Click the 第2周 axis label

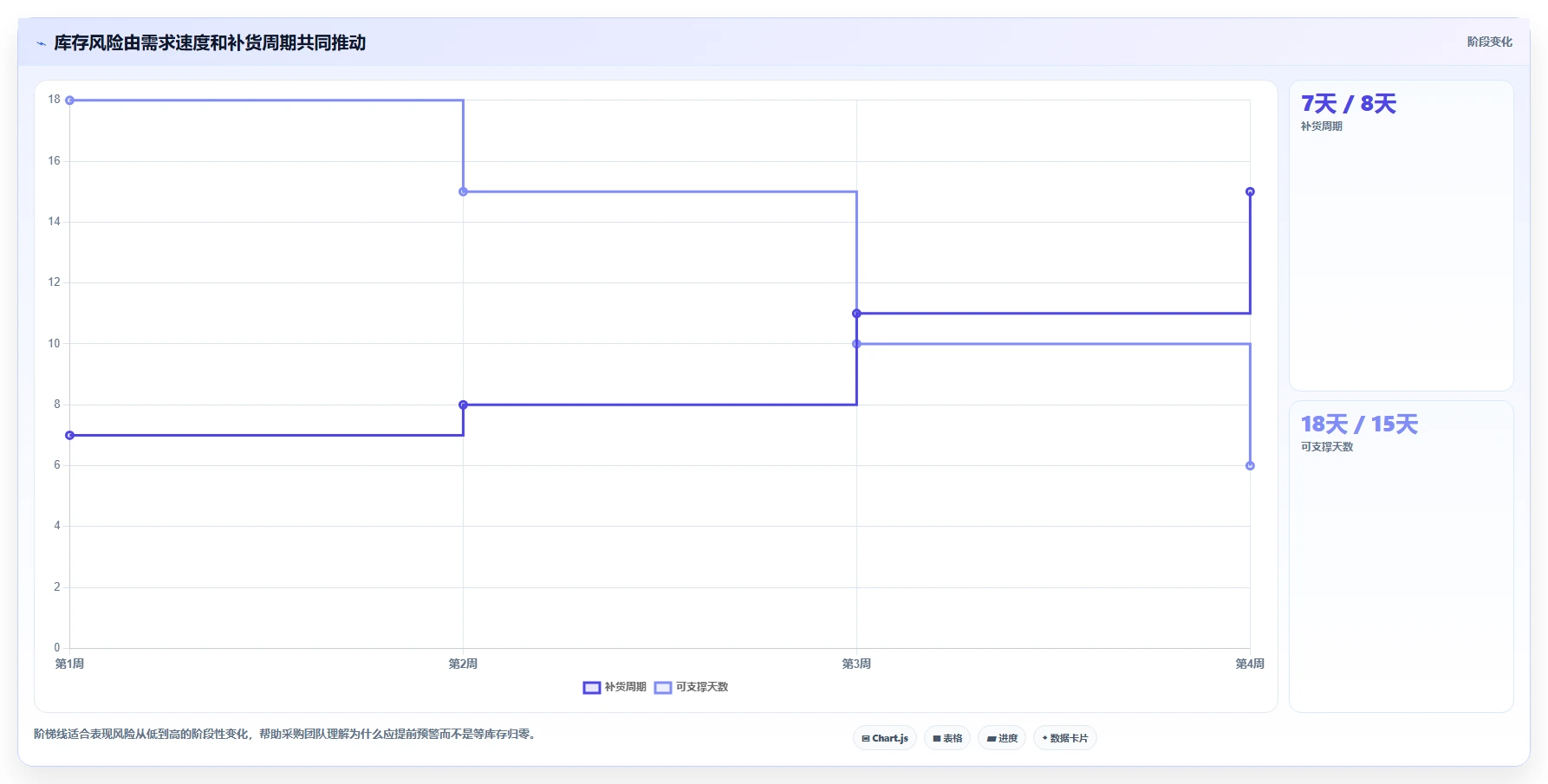pyautogui.click(x=463, y=664)
